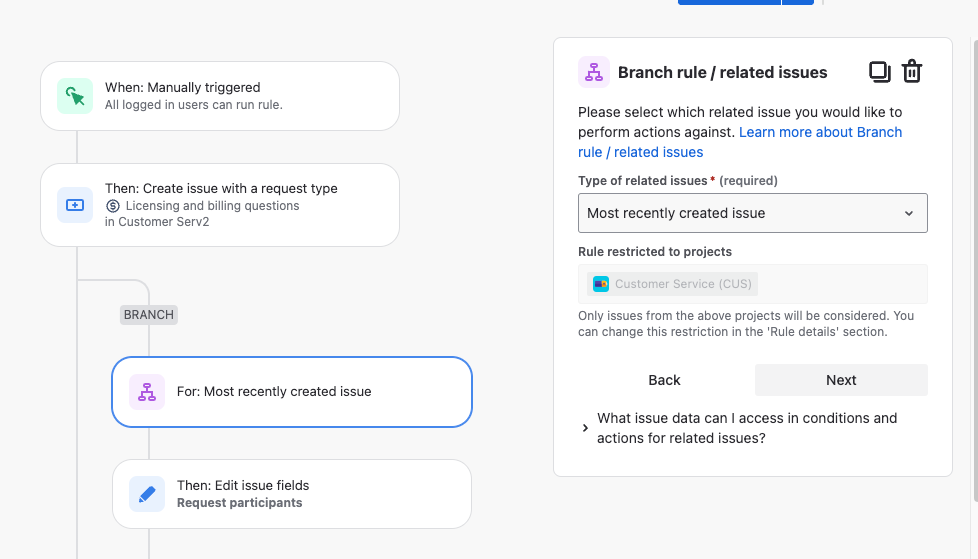Duplicate this component using the copy icon

coord(879,72)
